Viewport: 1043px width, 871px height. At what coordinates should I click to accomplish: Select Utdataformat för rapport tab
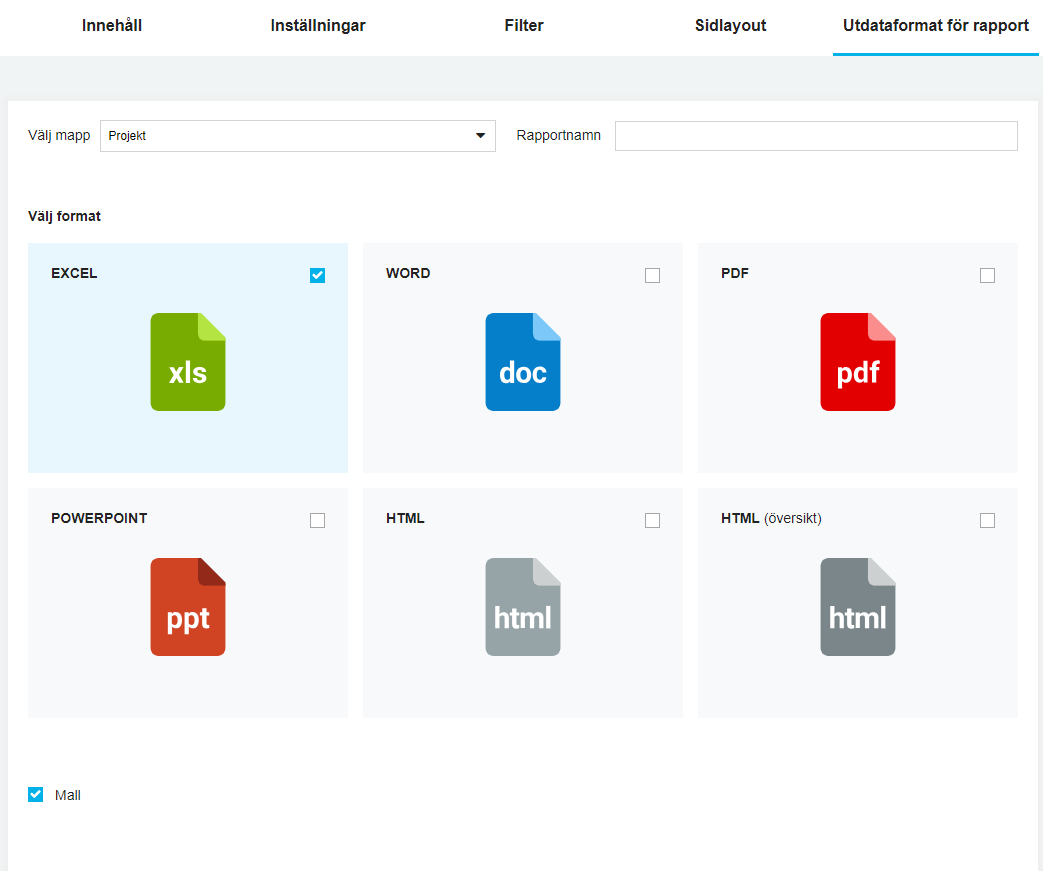(x=935, y=25)
